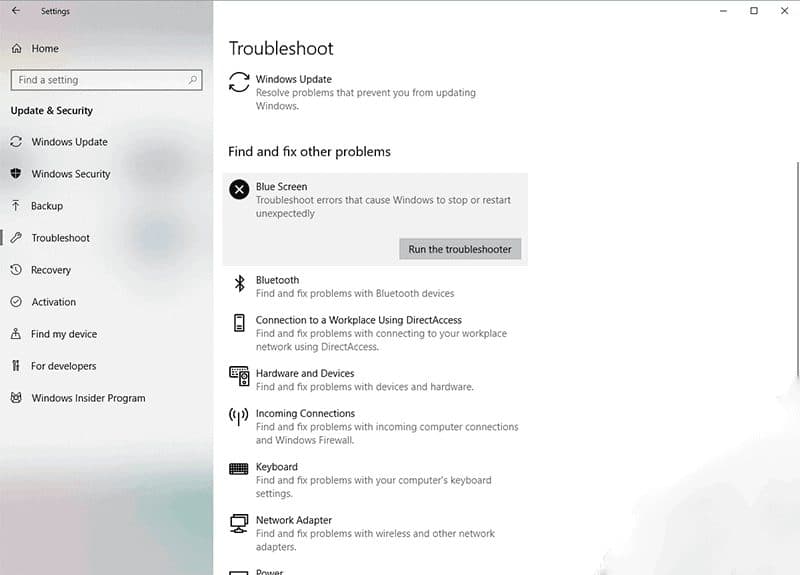Click the Windows Security shield icon

coord(16,173)
